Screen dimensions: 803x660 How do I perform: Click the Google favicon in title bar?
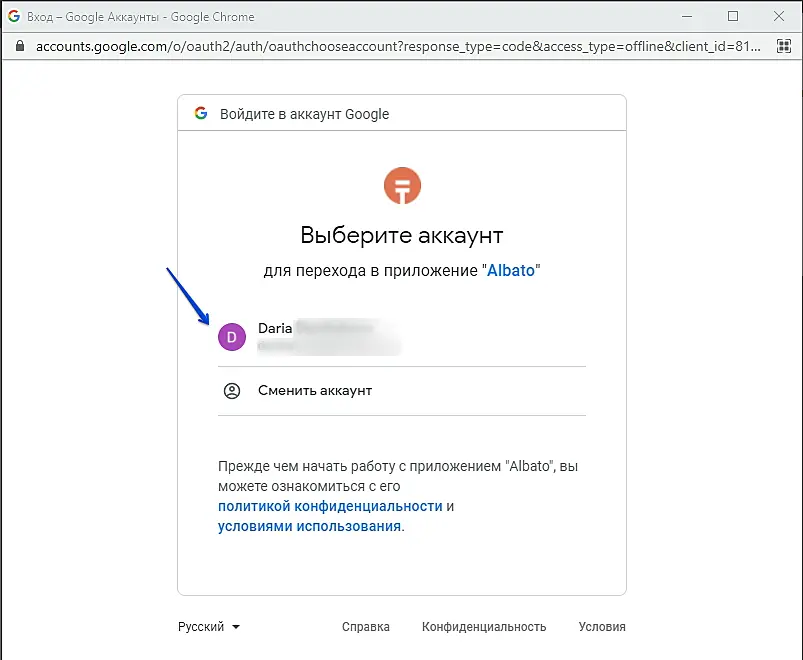(14, 16)
